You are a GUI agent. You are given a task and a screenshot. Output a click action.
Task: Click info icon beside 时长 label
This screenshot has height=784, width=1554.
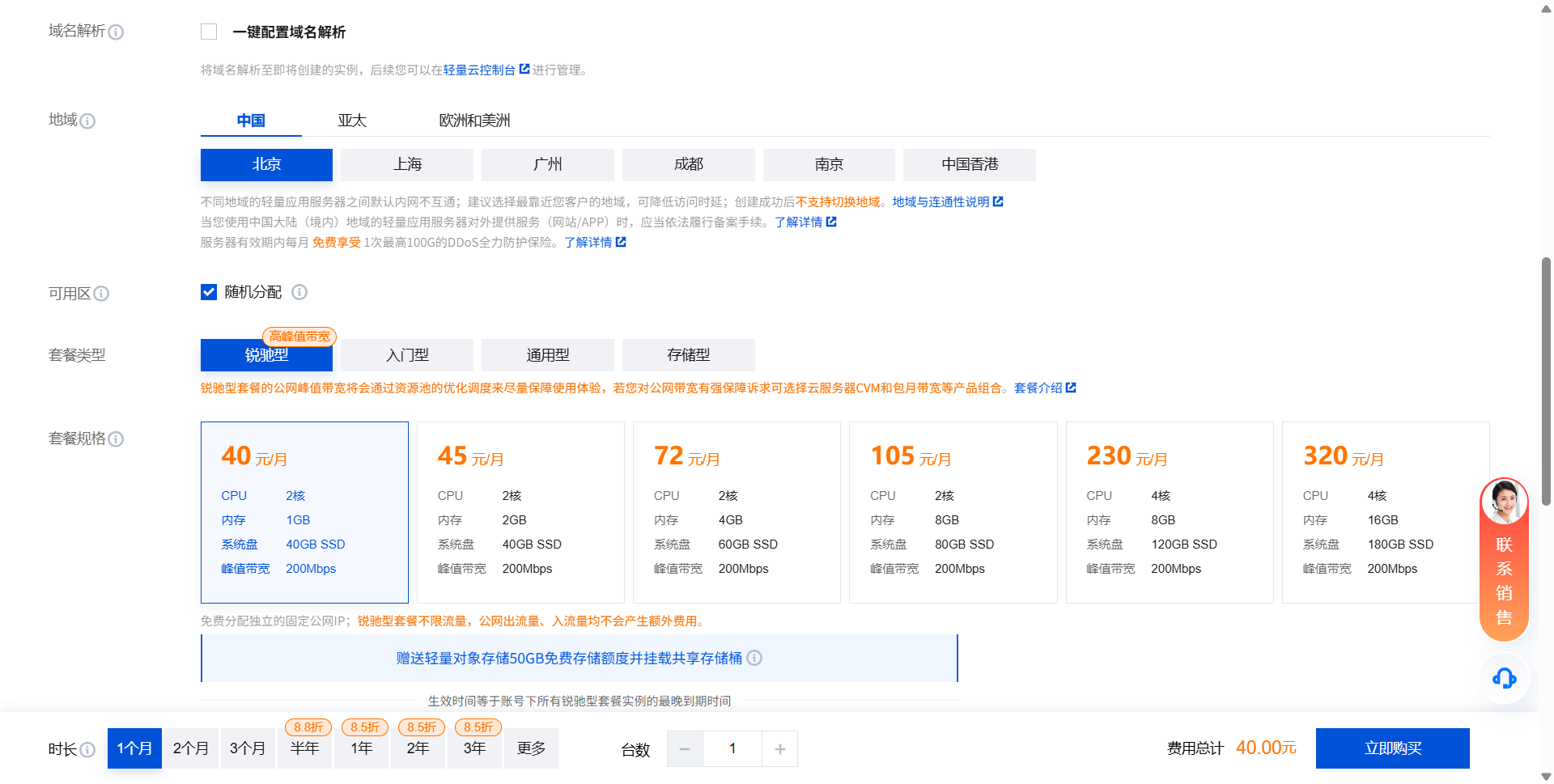pyautogui.click(x=87, y=750)
